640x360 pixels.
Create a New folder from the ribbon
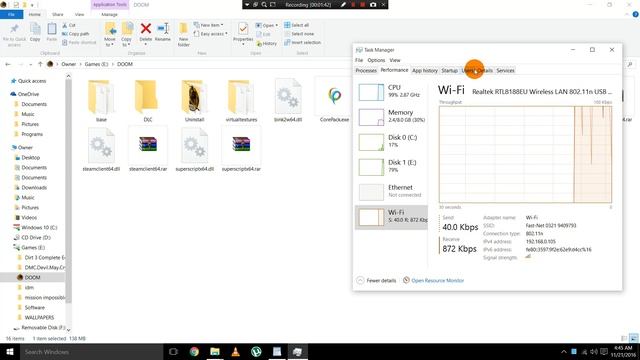click(x=184, y=34)
